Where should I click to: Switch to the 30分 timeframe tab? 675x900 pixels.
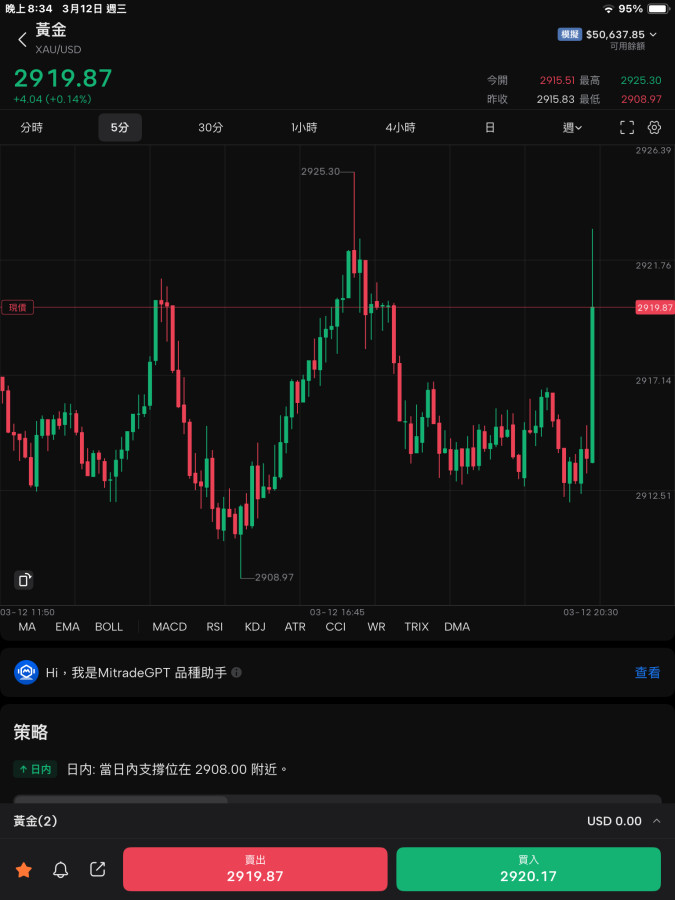210,128
